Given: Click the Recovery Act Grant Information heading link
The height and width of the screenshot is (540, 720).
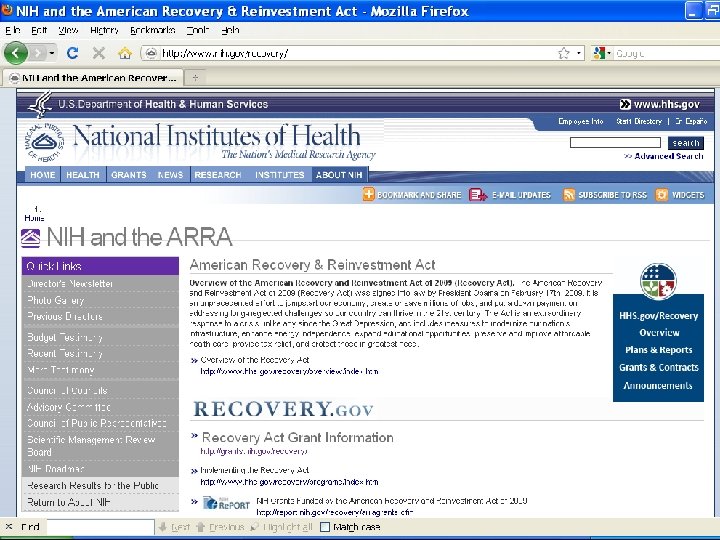Looking at the screenshot, I should point(298,438).
